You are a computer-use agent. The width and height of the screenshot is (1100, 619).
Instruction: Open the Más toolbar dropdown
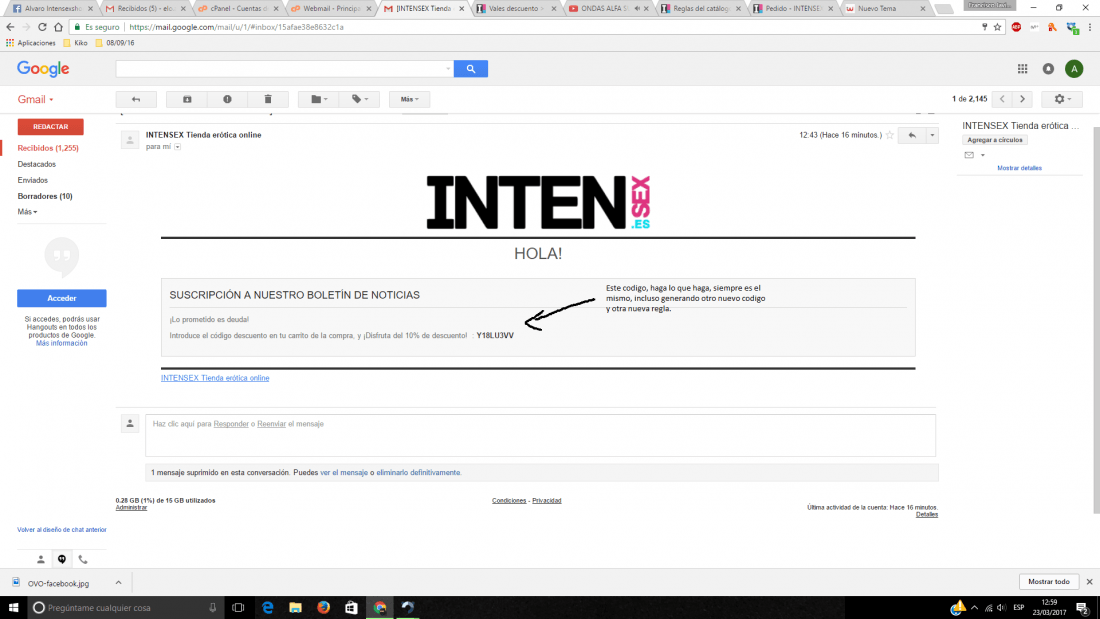pyautogui.click(x=410, y=99)
